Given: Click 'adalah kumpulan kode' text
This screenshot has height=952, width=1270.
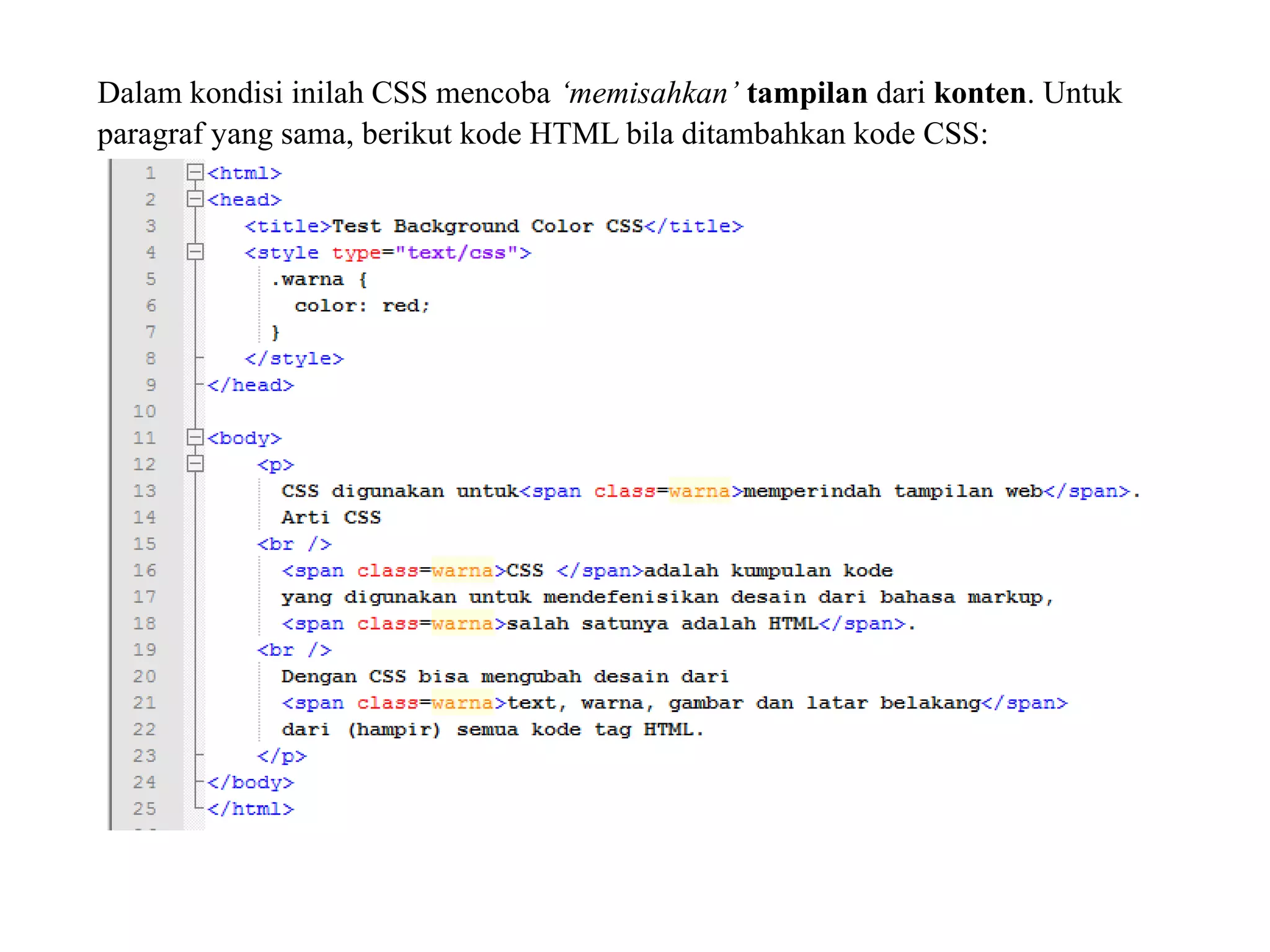Looking at the screenshot, I should 768,570.
